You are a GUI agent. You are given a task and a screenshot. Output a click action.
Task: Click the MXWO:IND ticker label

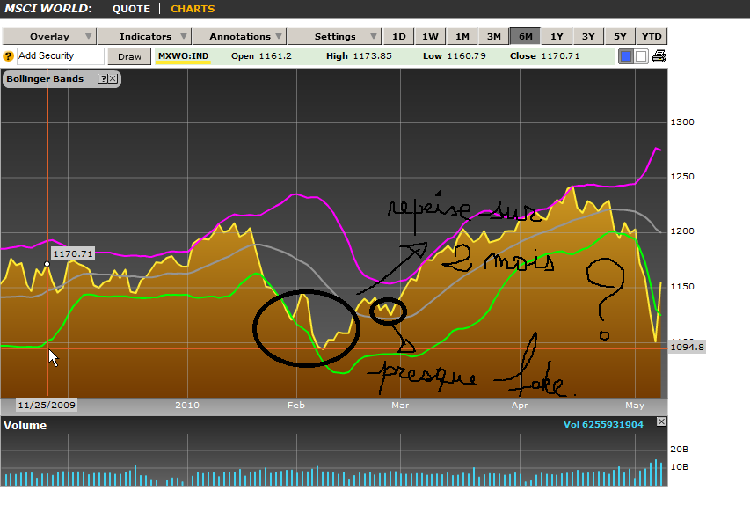[x=183, y=56]
